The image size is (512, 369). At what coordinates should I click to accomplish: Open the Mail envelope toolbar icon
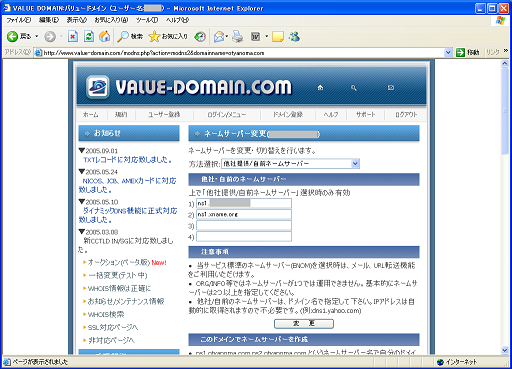[219, 36]
